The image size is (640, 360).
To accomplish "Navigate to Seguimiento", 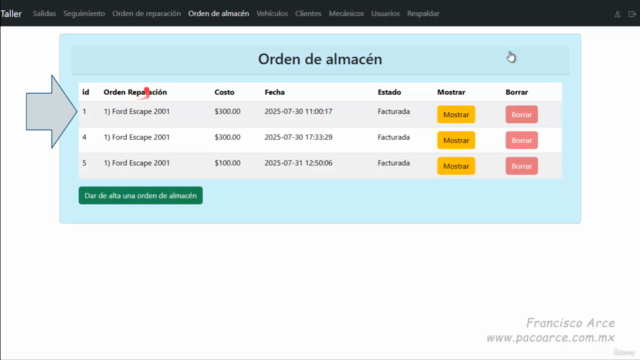I will coord(84,13).
